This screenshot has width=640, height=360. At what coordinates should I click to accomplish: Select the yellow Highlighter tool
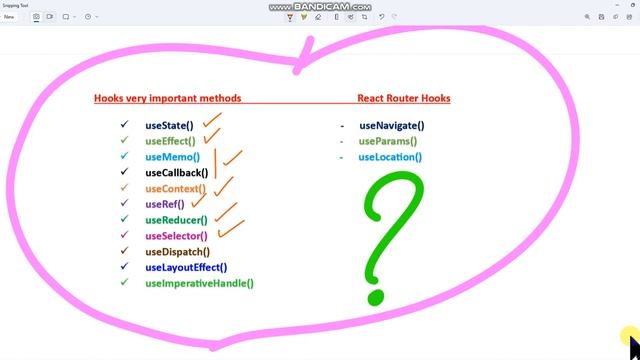pos(304,17)
